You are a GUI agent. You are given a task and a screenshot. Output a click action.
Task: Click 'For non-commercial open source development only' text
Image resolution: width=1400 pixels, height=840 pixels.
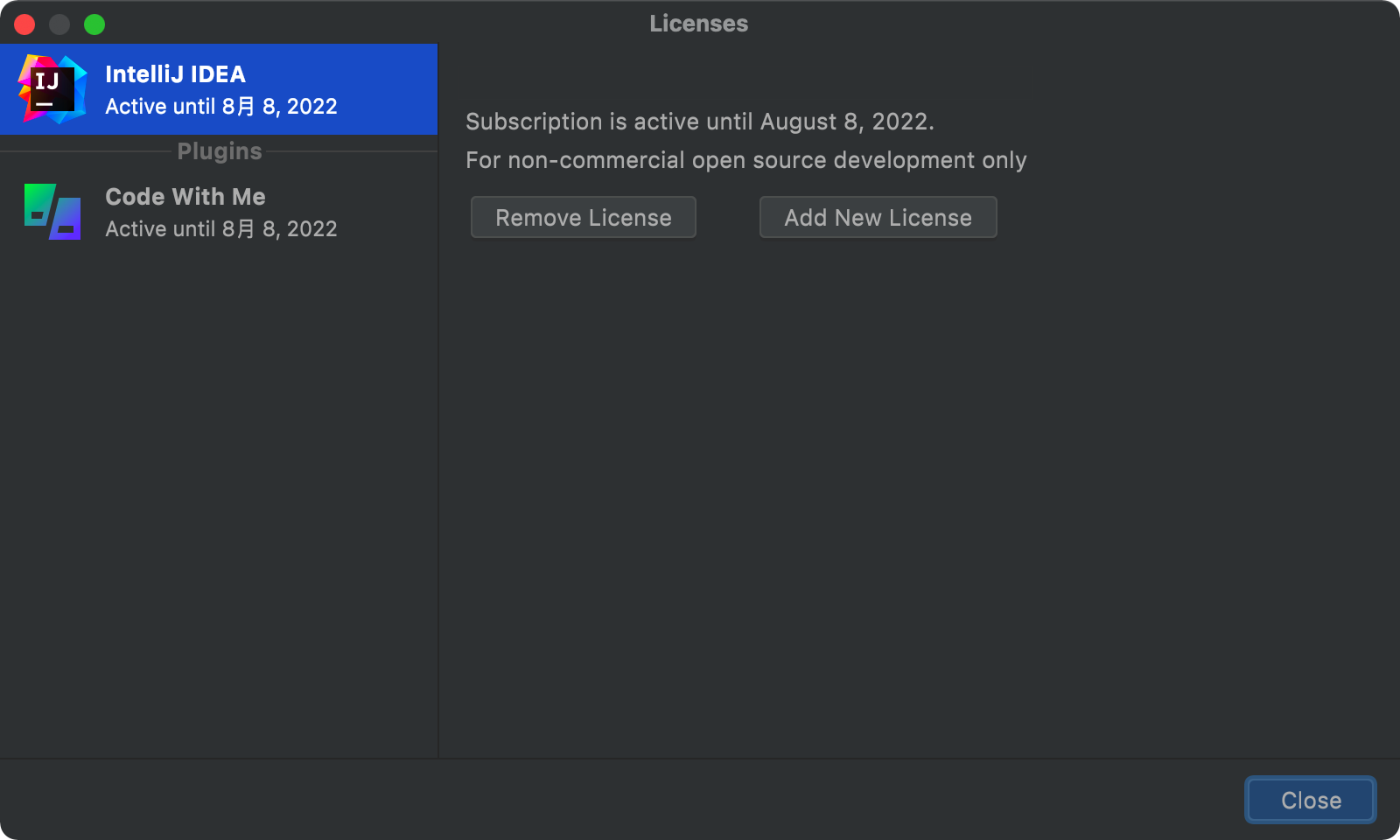point(746,160)
